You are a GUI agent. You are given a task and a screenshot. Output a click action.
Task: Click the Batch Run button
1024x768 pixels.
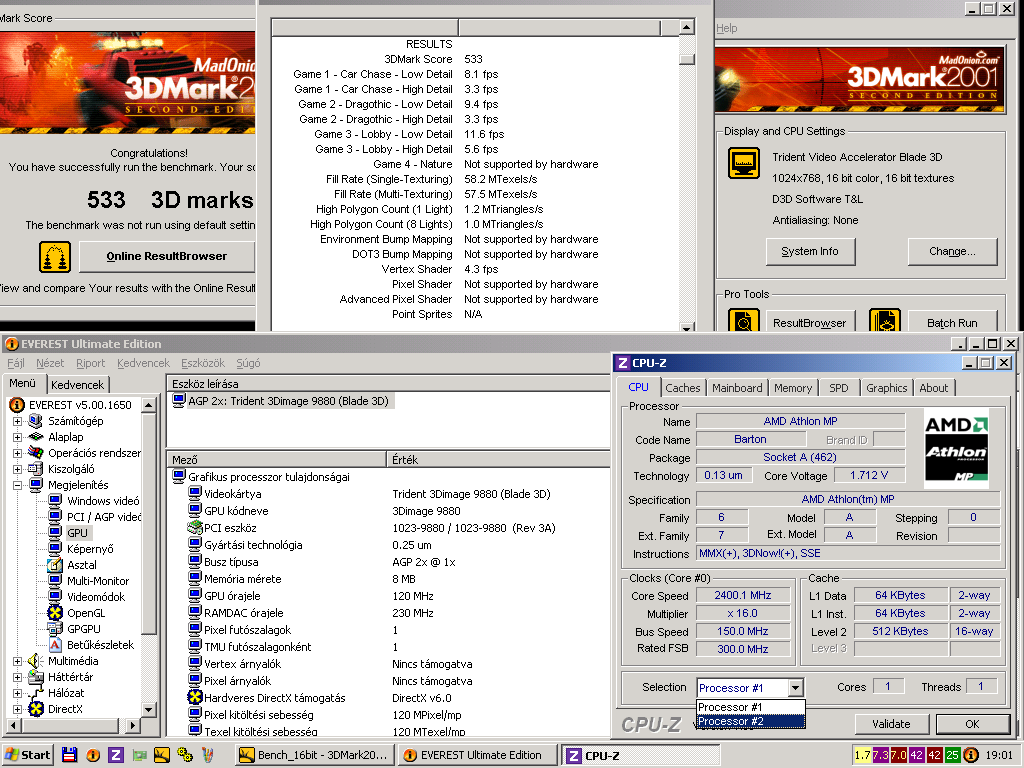(x=952, y=323)
